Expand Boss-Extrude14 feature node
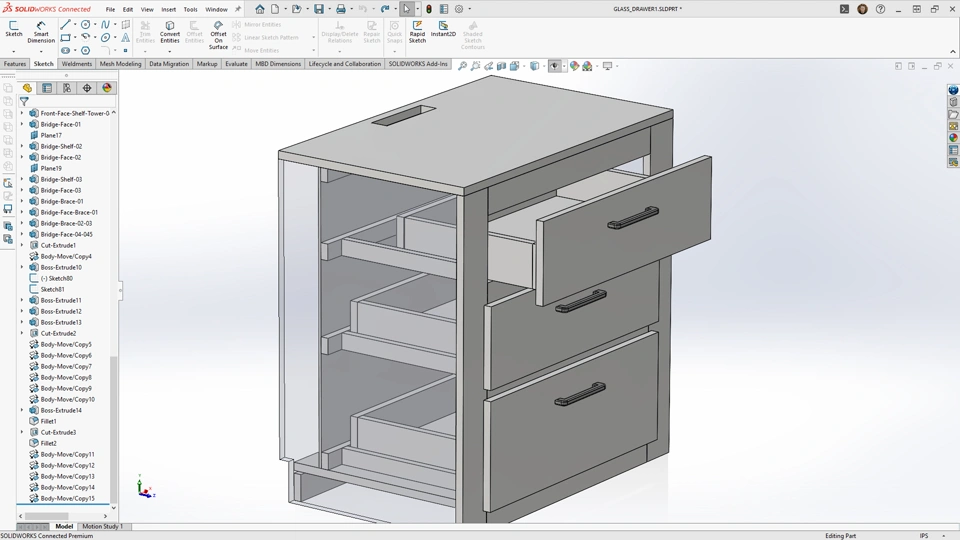The image size is (960, 540). (22, 410)
